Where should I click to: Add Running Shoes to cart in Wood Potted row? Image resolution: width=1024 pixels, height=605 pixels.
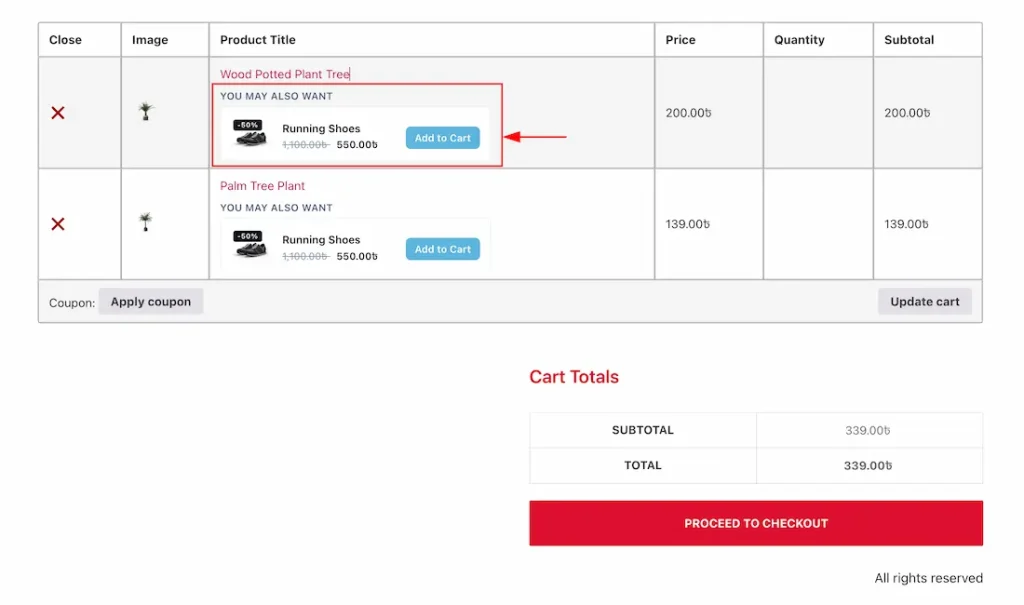443,138
